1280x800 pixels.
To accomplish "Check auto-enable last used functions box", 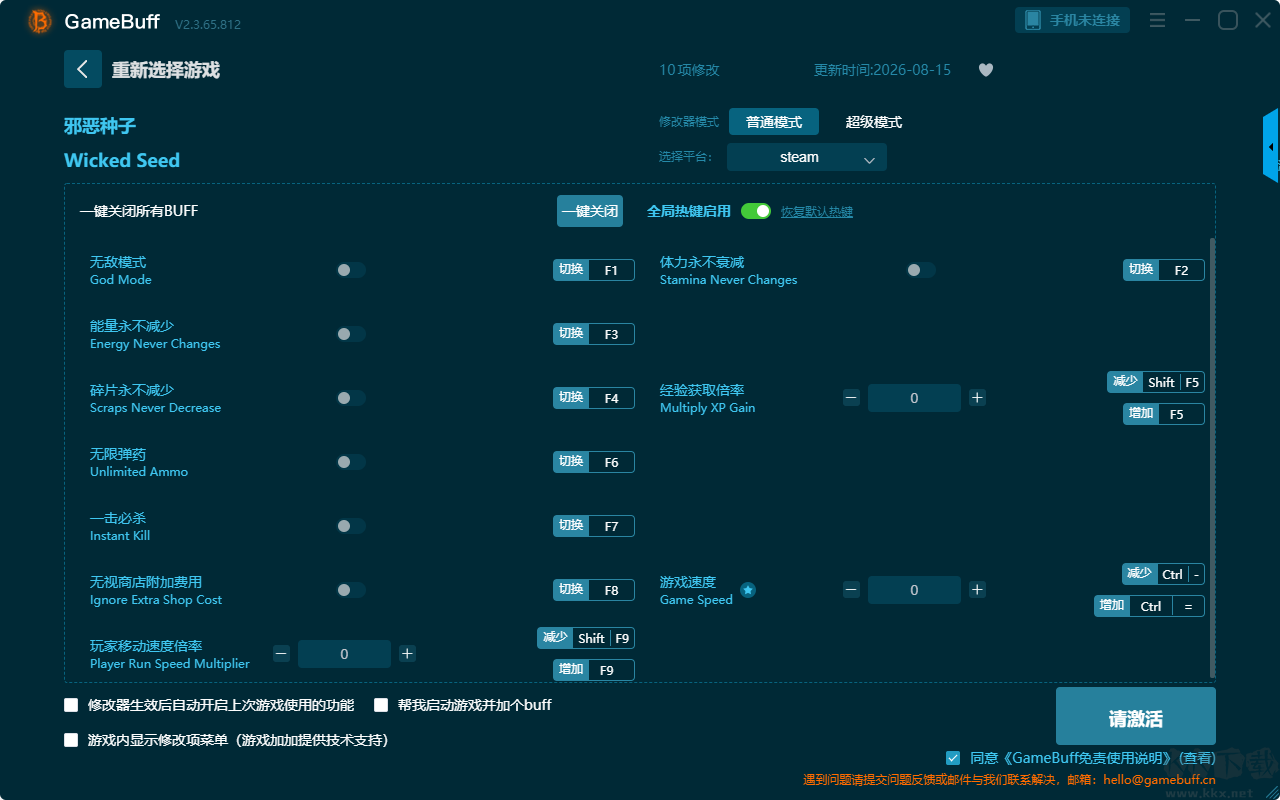I will pos(71,705).
